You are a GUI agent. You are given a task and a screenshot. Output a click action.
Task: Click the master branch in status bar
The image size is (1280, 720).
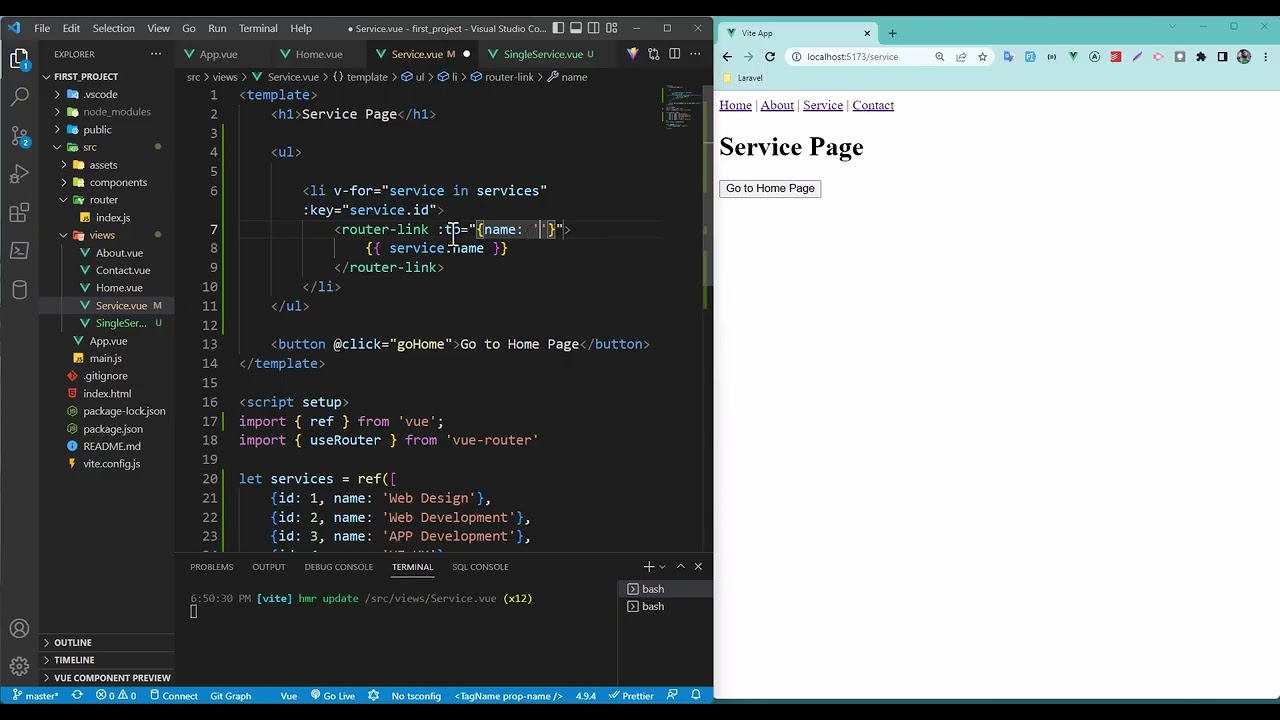(35, 696)
